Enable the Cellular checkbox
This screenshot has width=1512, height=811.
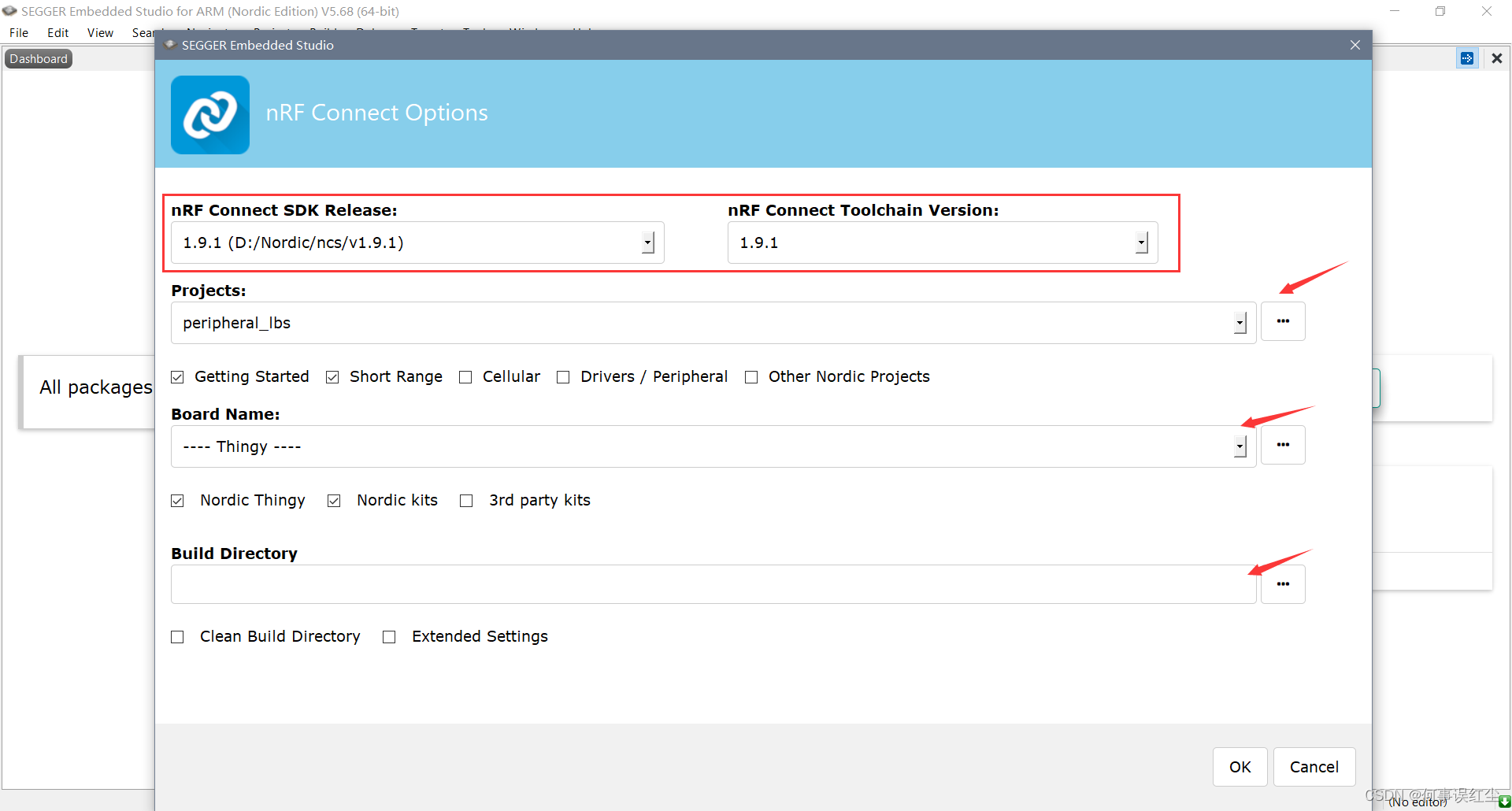pyautogui.click(x=465, y=377)
